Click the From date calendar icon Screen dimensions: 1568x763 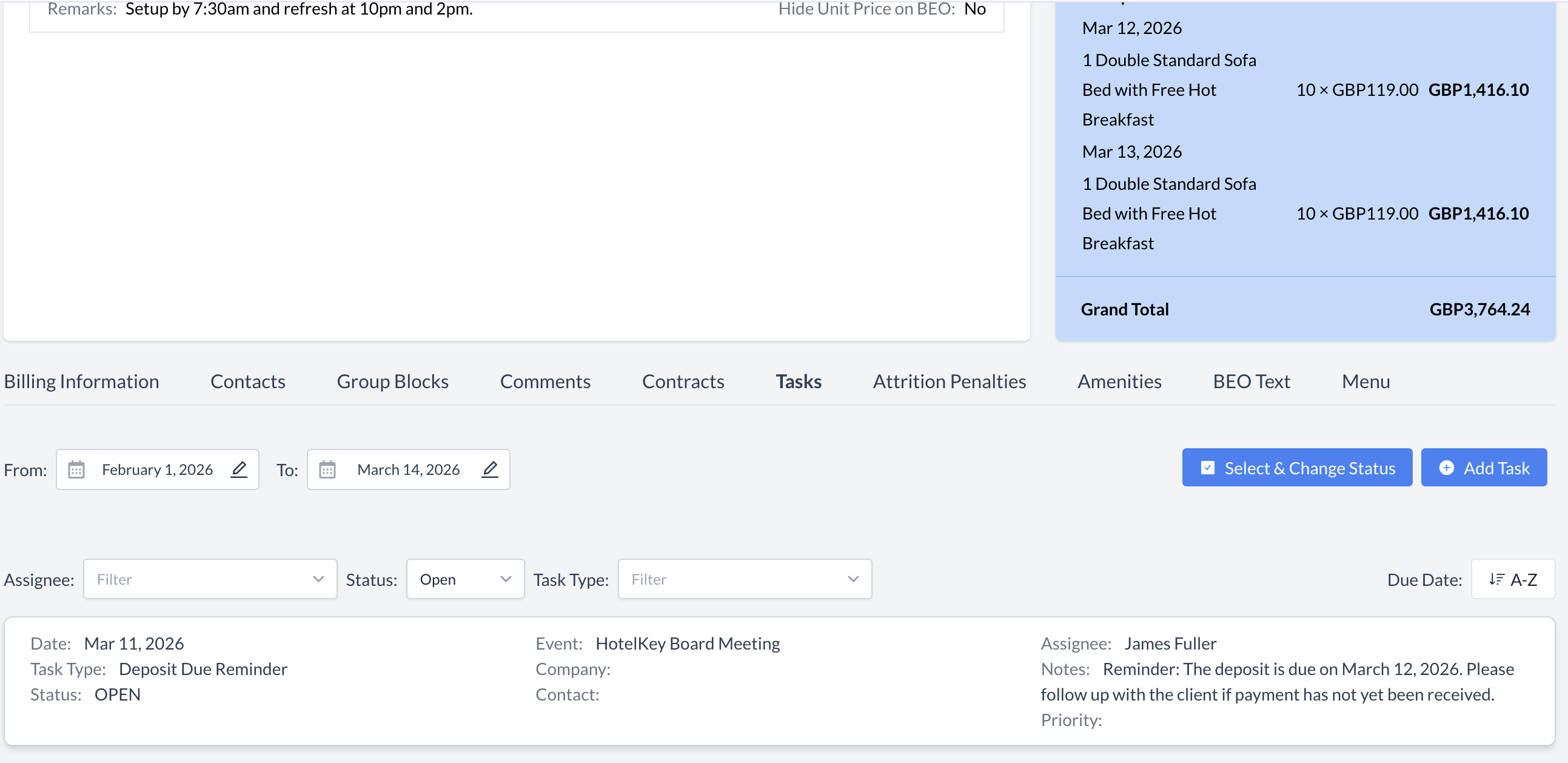[x=76, y=469]
